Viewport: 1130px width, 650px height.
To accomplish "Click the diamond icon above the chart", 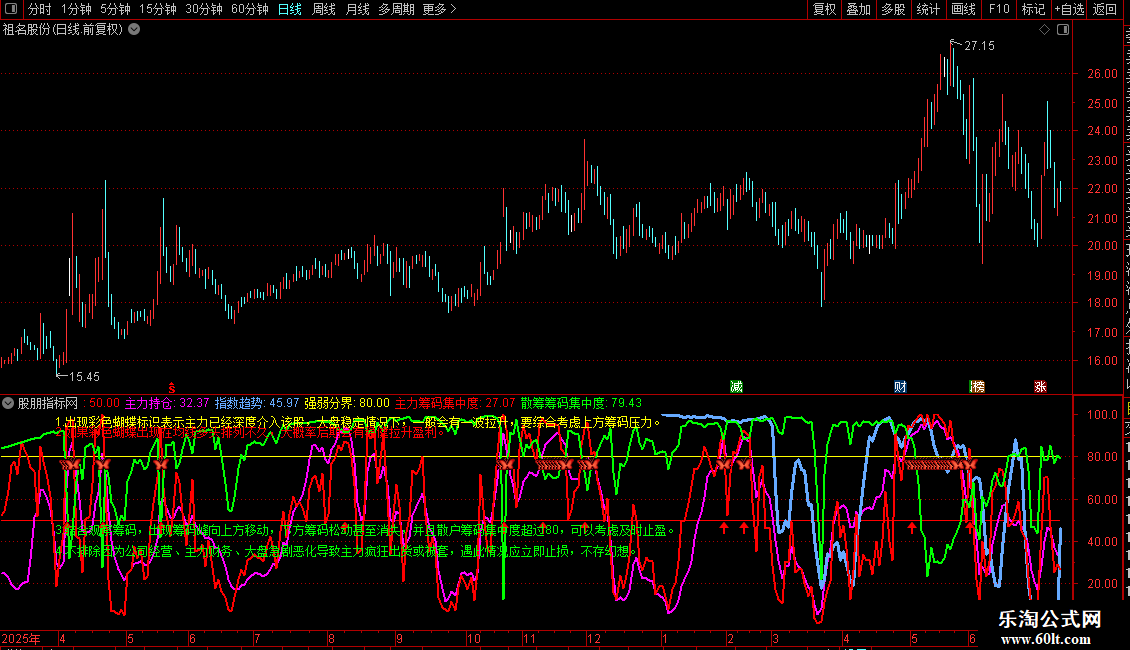I will [x=1044, y=30].
